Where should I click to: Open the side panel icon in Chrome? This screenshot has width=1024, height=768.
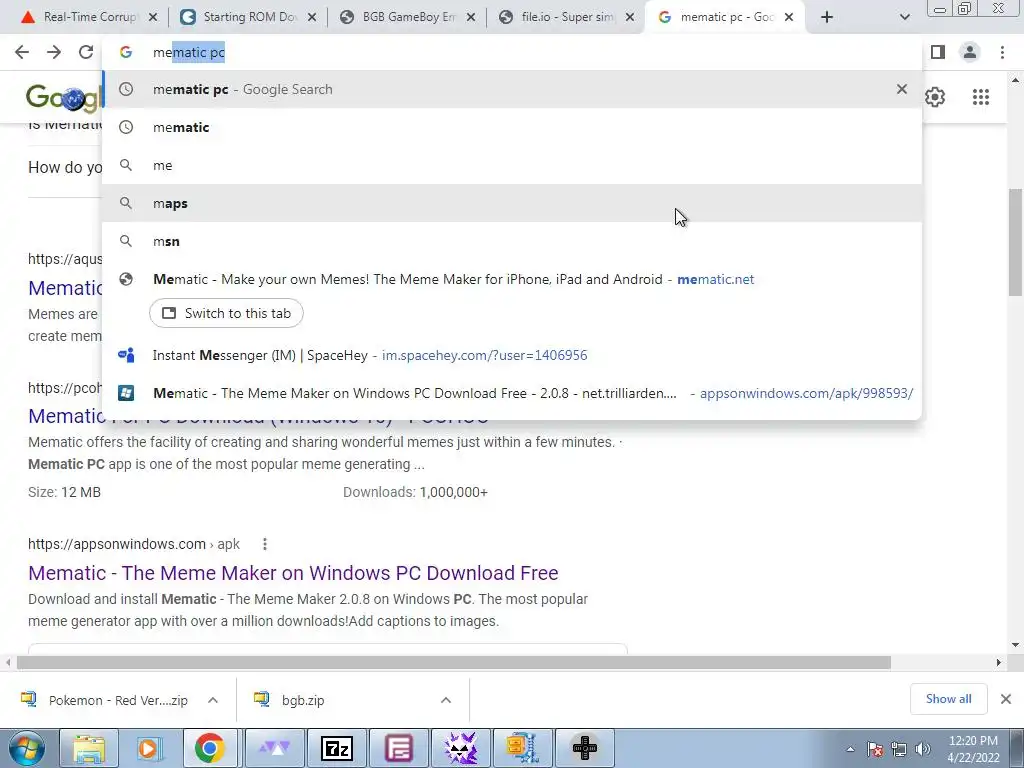(938, 52)
